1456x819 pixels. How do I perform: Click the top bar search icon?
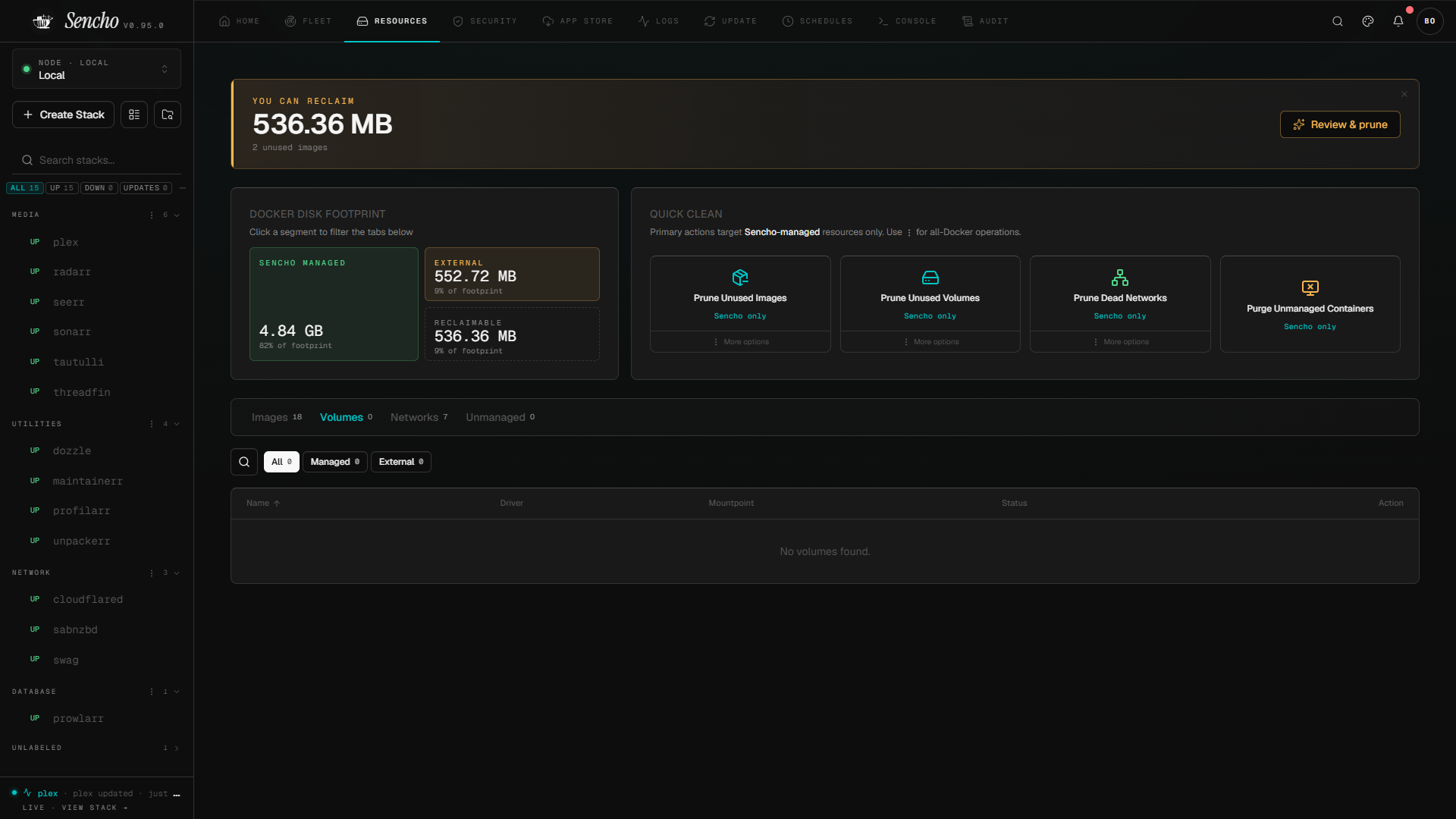pos(1337,21)
